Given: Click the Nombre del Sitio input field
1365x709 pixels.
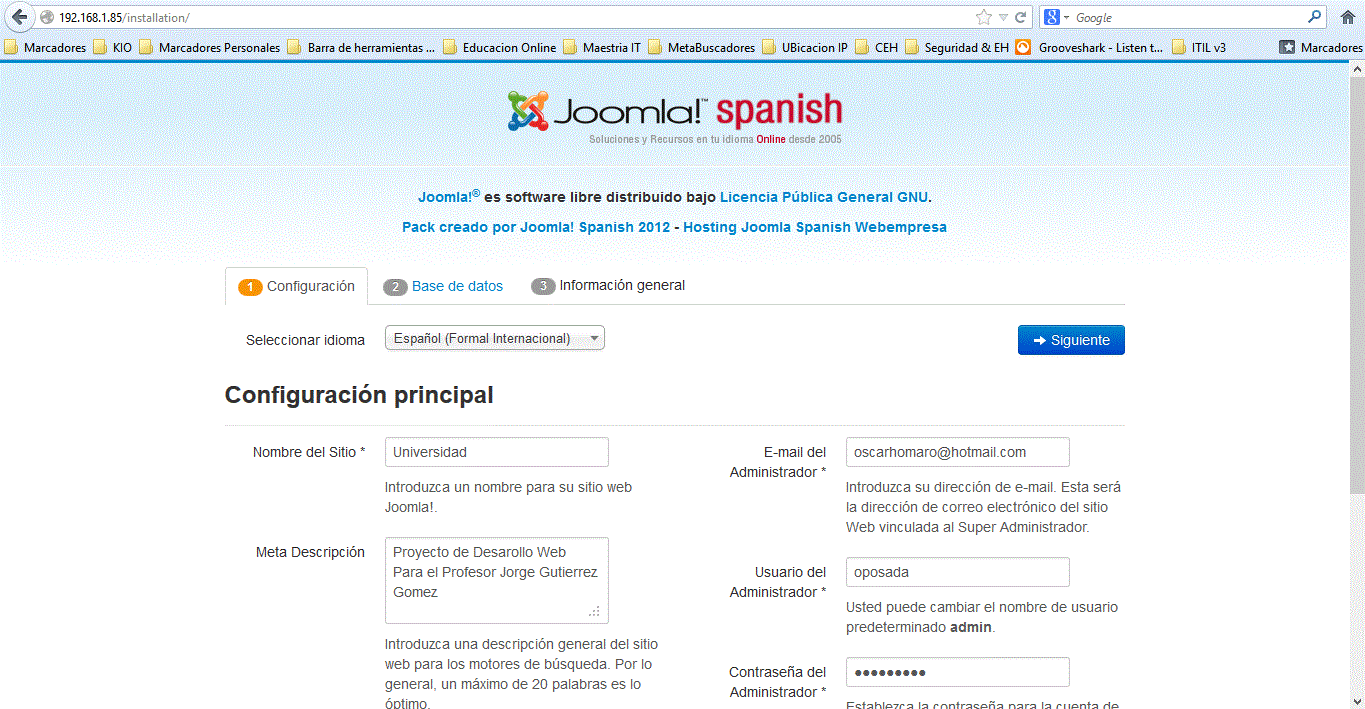Looking at the screenshot, I should click(496, 451).
